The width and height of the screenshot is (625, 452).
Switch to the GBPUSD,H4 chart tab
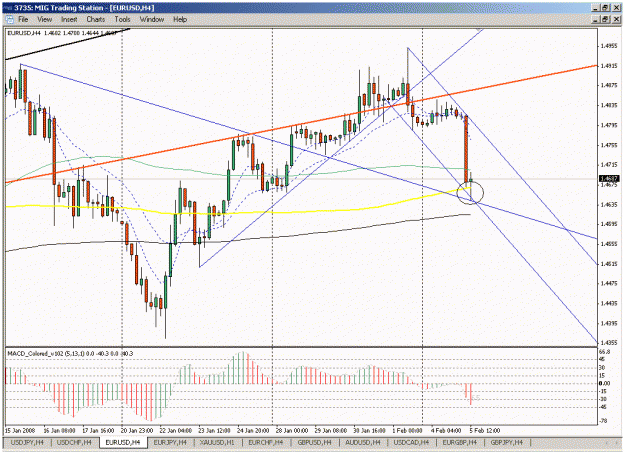pos(314,442)
